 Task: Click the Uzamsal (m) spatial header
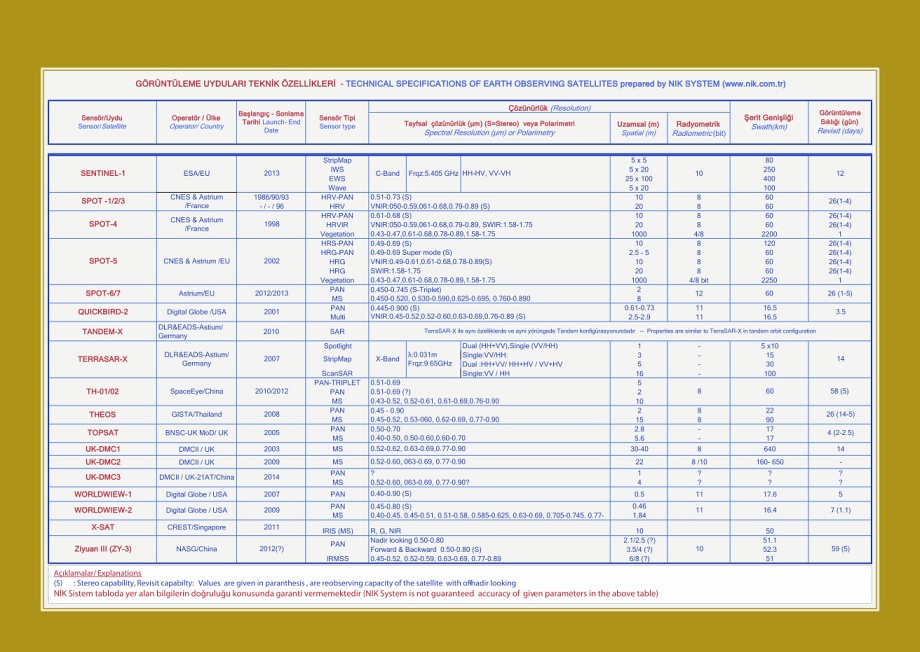[x=638, y=129]
